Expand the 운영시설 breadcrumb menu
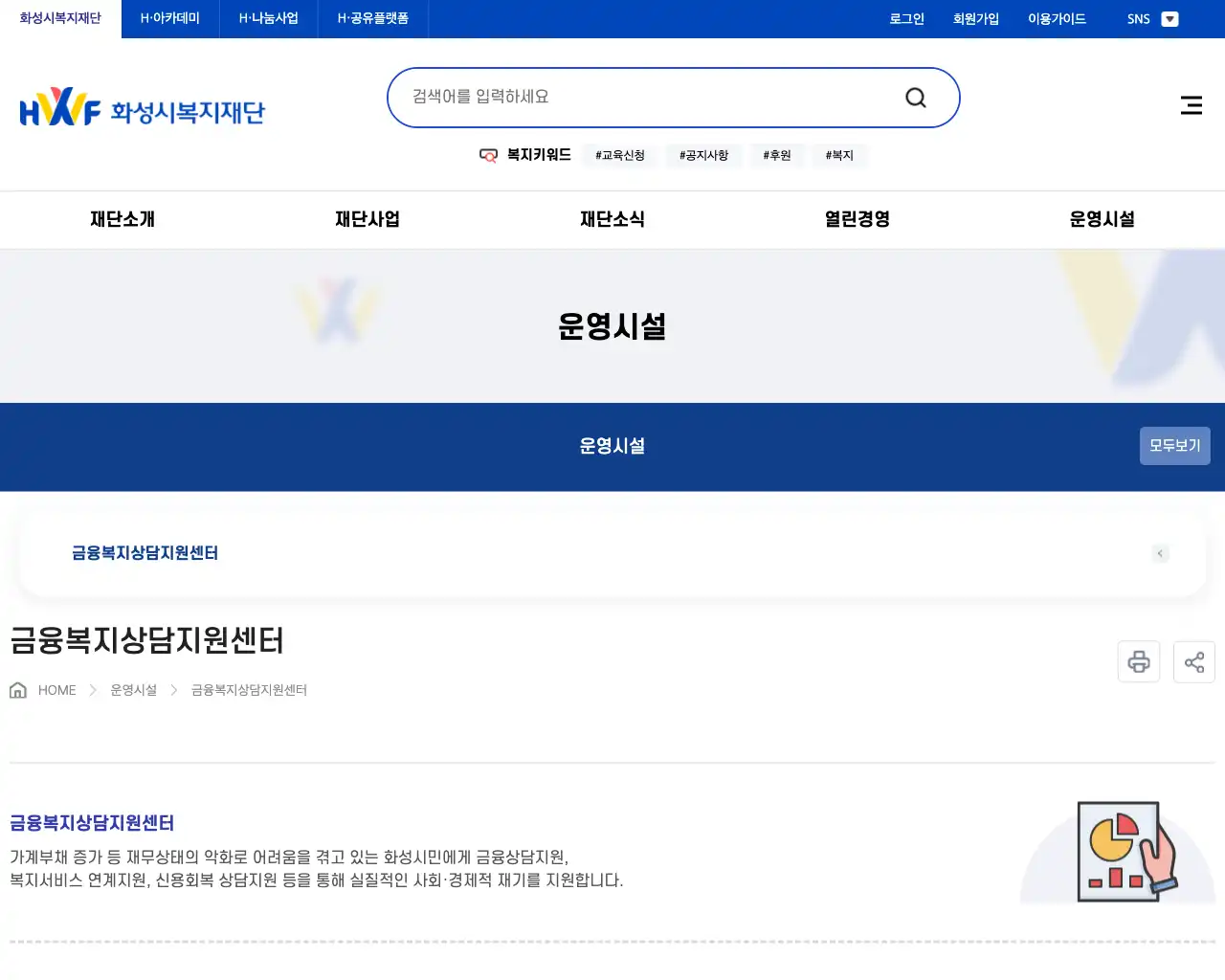 click(132, 689)
